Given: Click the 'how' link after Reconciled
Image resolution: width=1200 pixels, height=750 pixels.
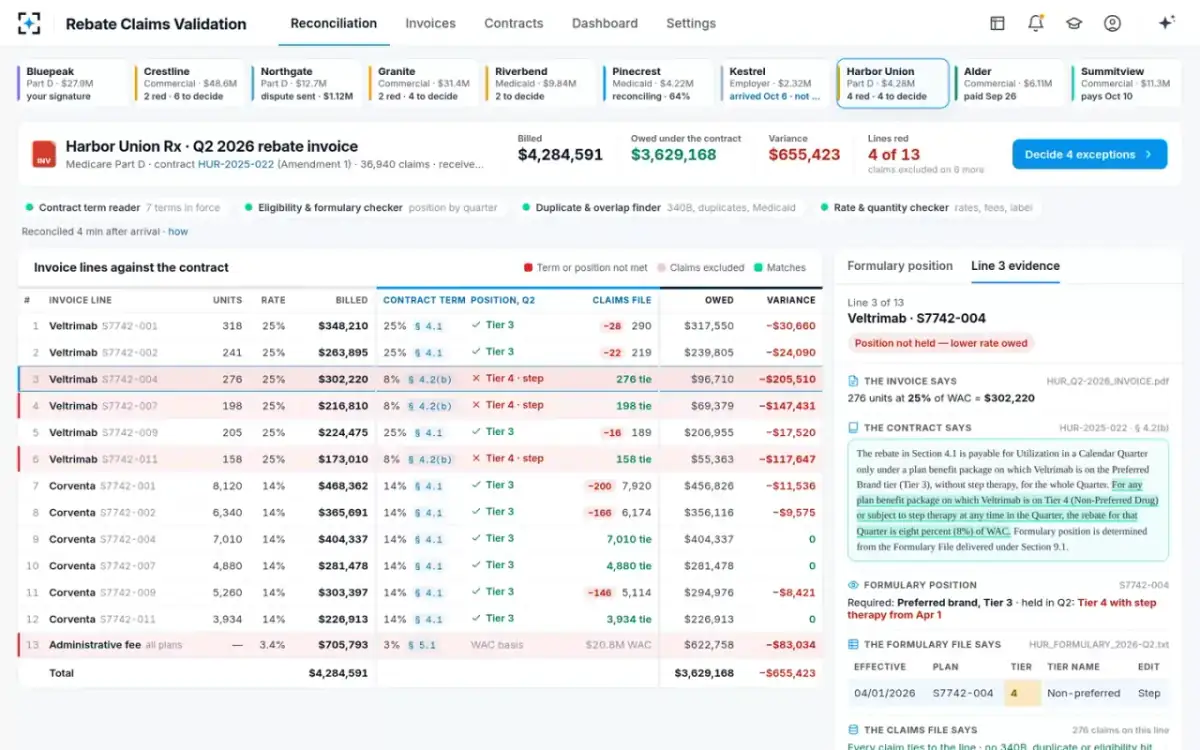Looking at the screenshot, I should coord(178,231).
